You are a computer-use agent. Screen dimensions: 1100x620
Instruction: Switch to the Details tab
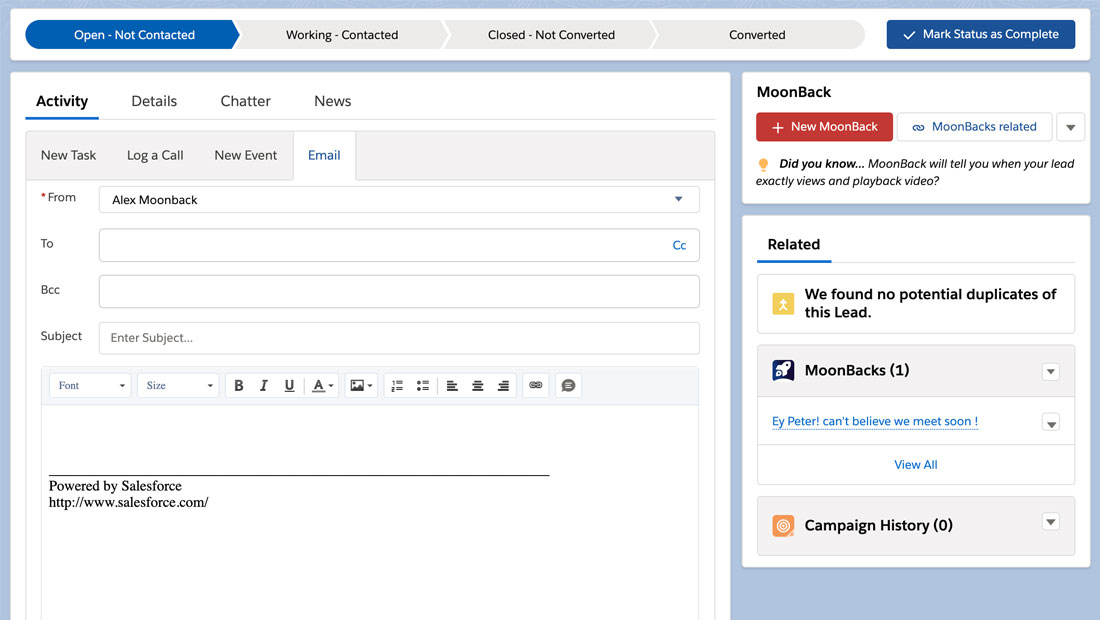click(154, 101)
